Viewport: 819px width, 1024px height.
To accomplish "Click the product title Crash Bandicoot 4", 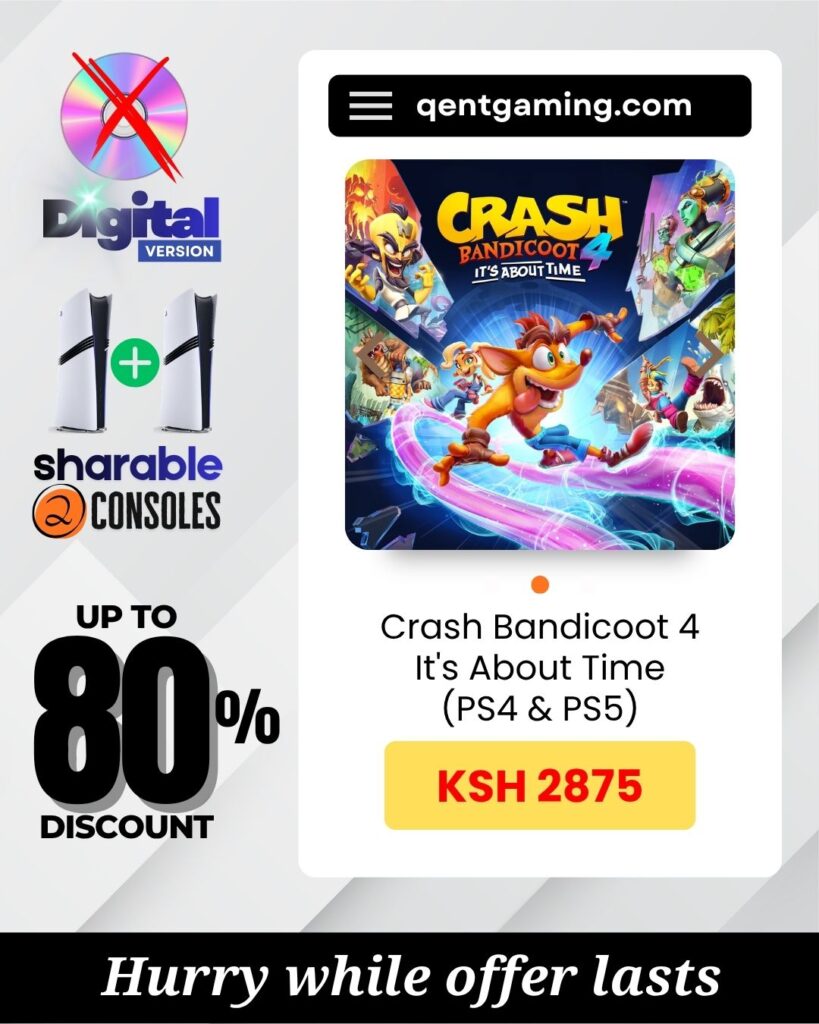I will tap(539, 627).
